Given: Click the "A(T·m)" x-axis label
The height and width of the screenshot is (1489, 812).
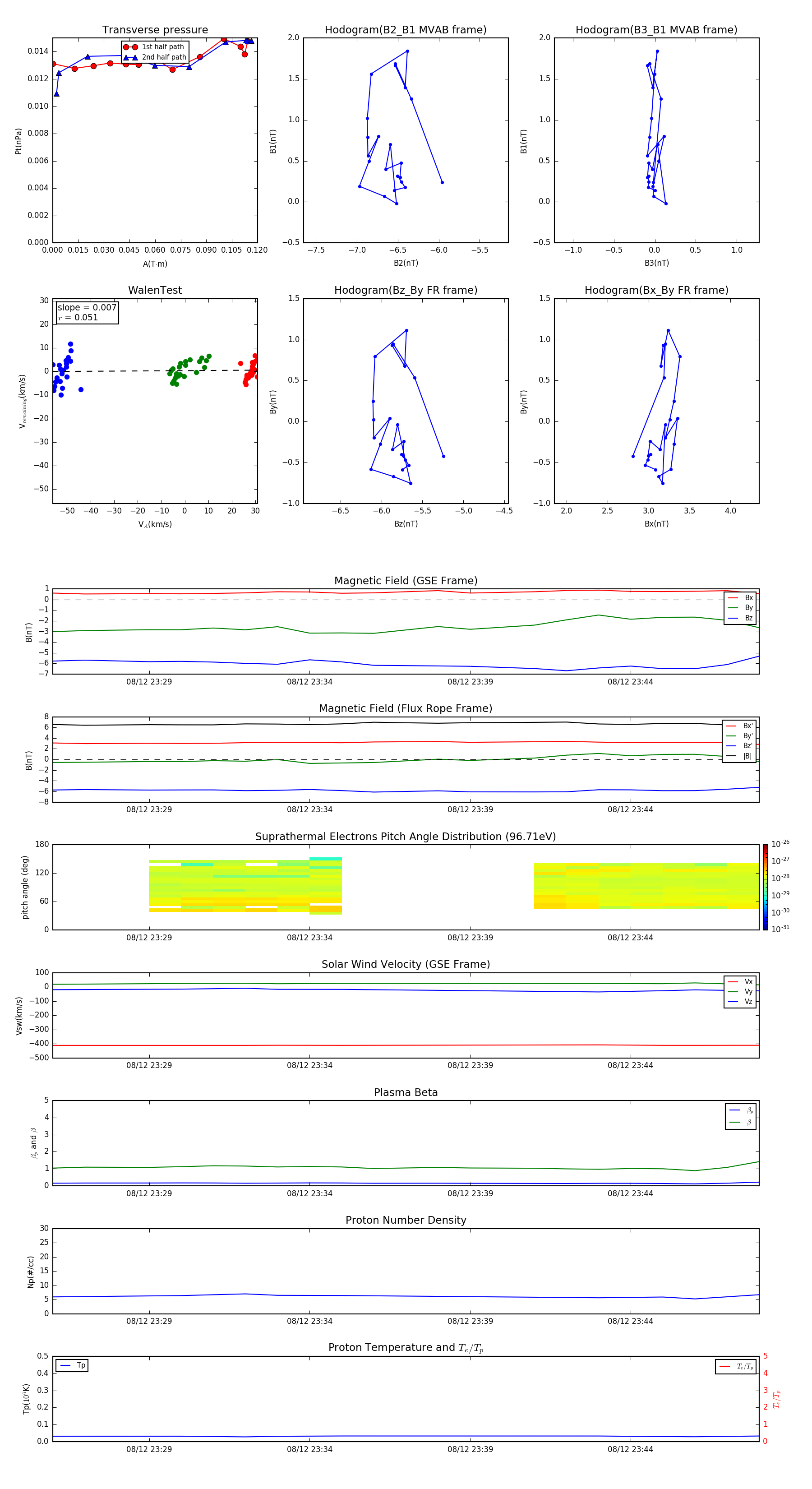Looking at the screenshot, I should (155, 264).
